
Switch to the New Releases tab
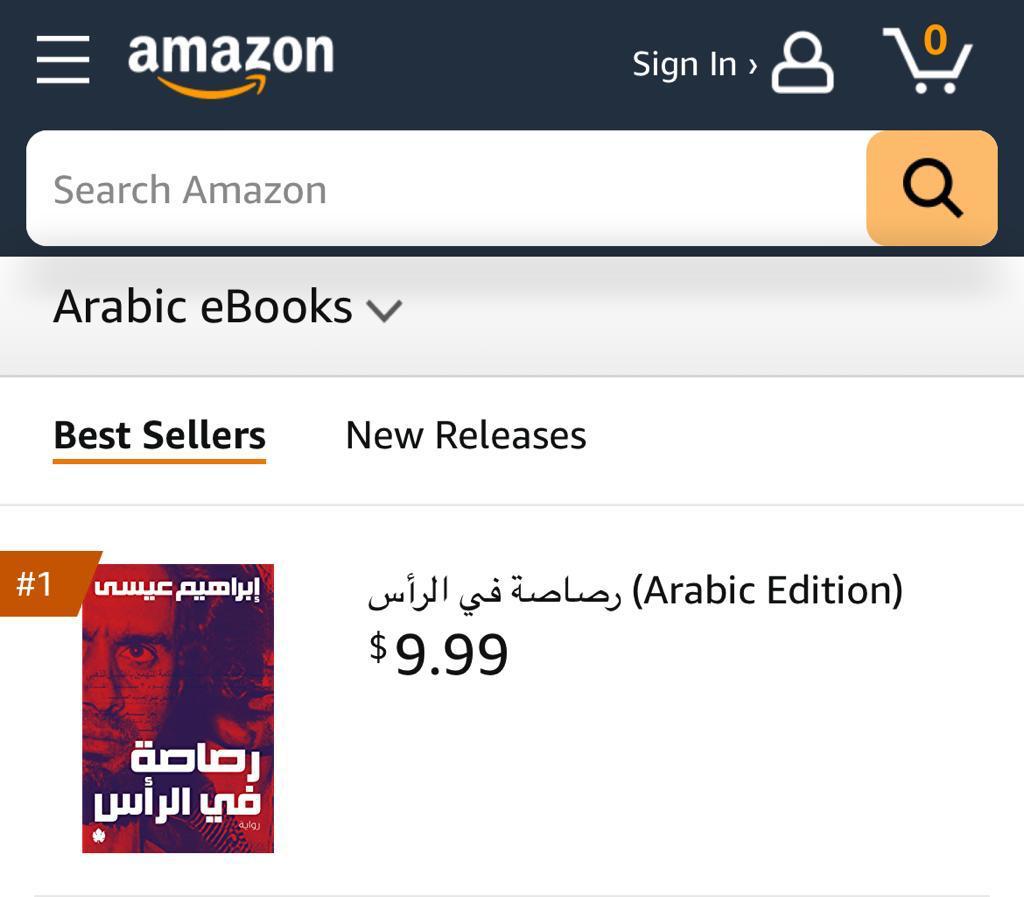pyautogui.click(x=466, y=436)
